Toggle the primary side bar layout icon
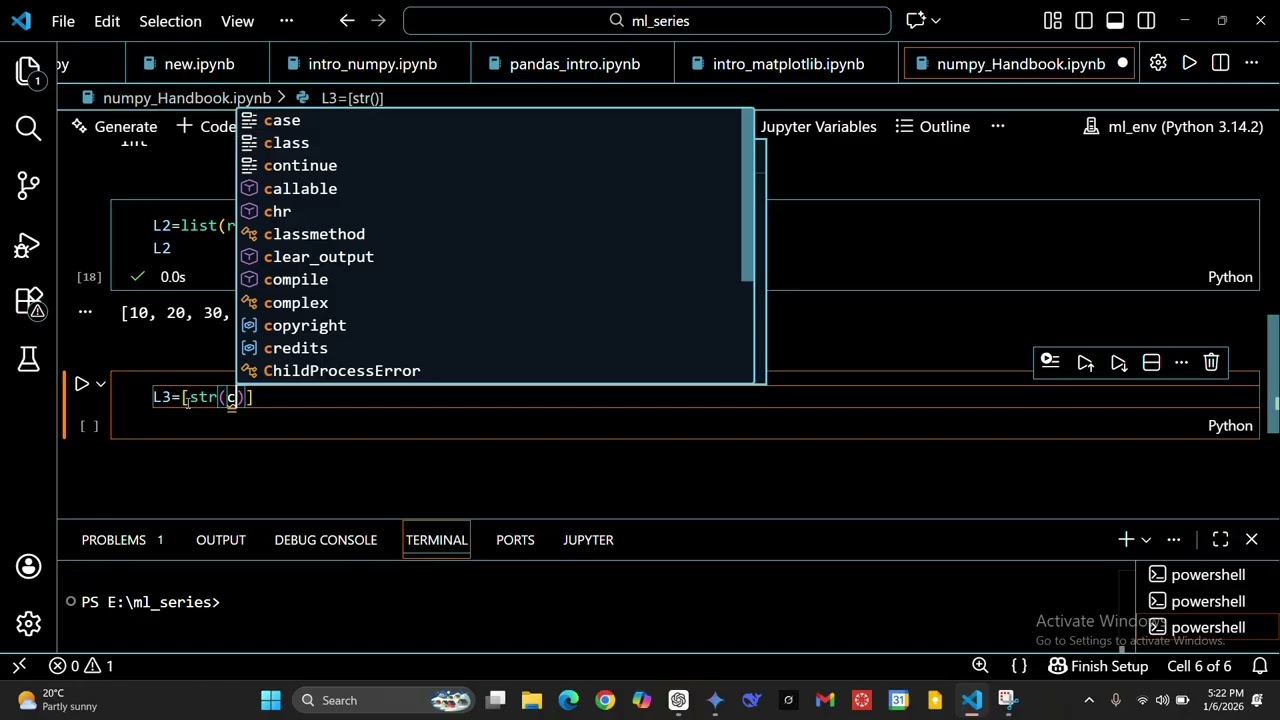 click(1084, 20)
